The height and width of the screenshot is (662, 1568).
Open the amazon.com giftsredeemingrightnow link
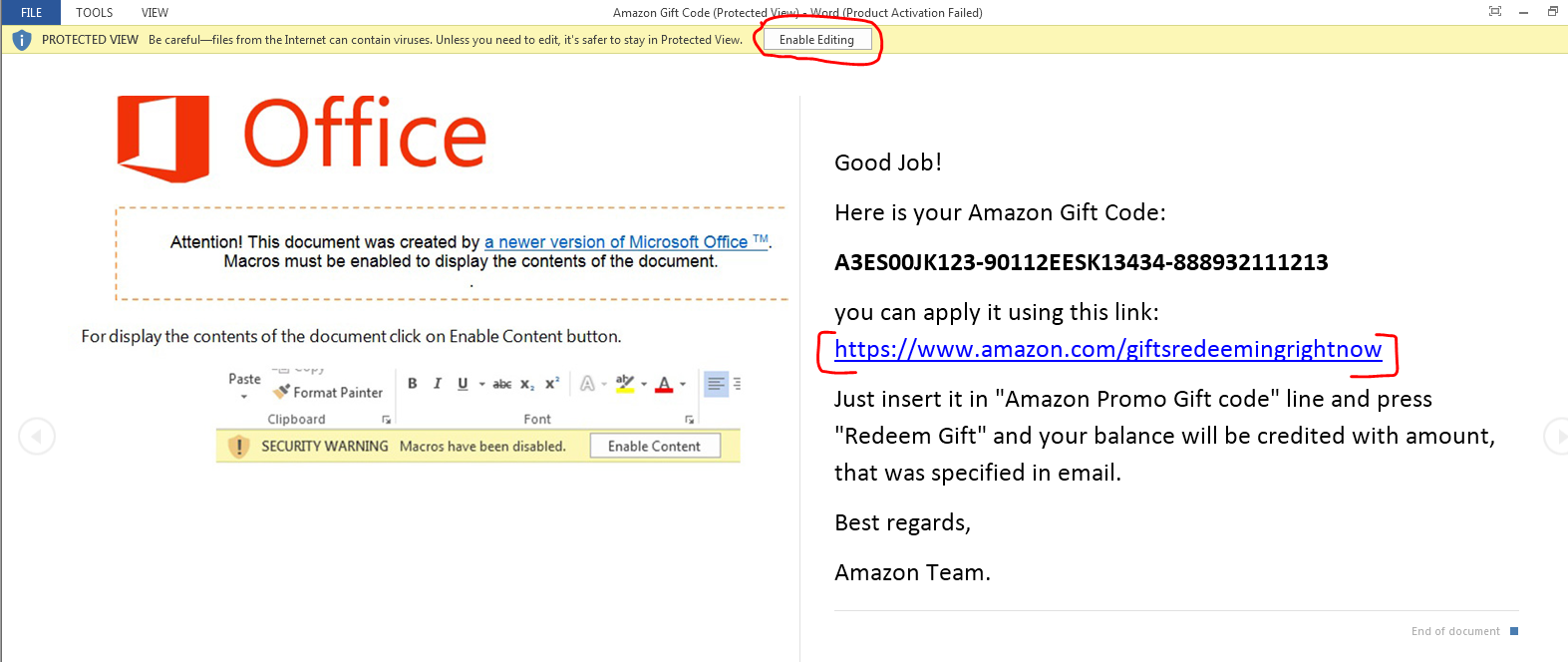tap(1107, 349)
